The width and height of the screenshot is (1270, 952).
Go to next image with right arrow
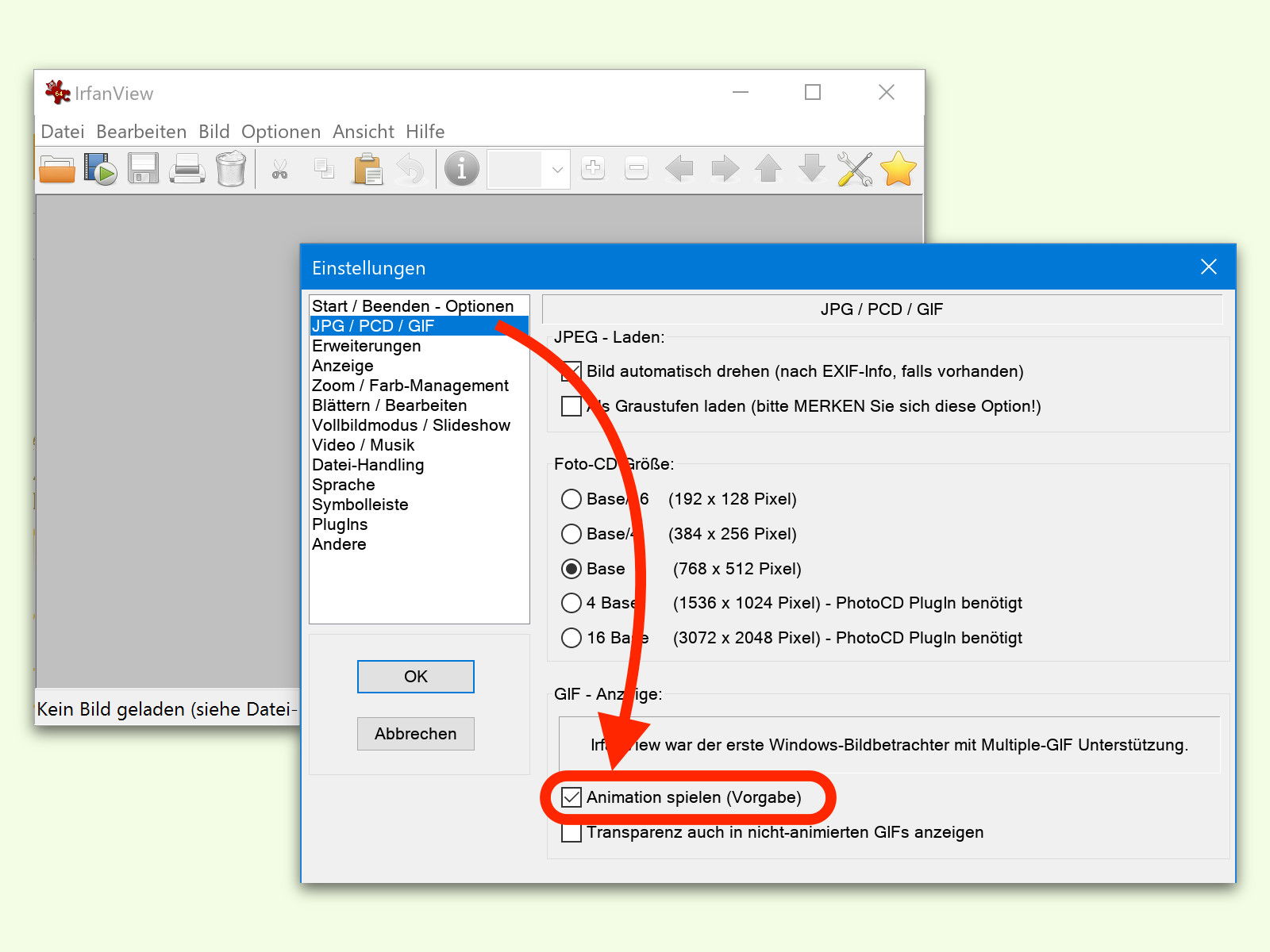point(725,169)
